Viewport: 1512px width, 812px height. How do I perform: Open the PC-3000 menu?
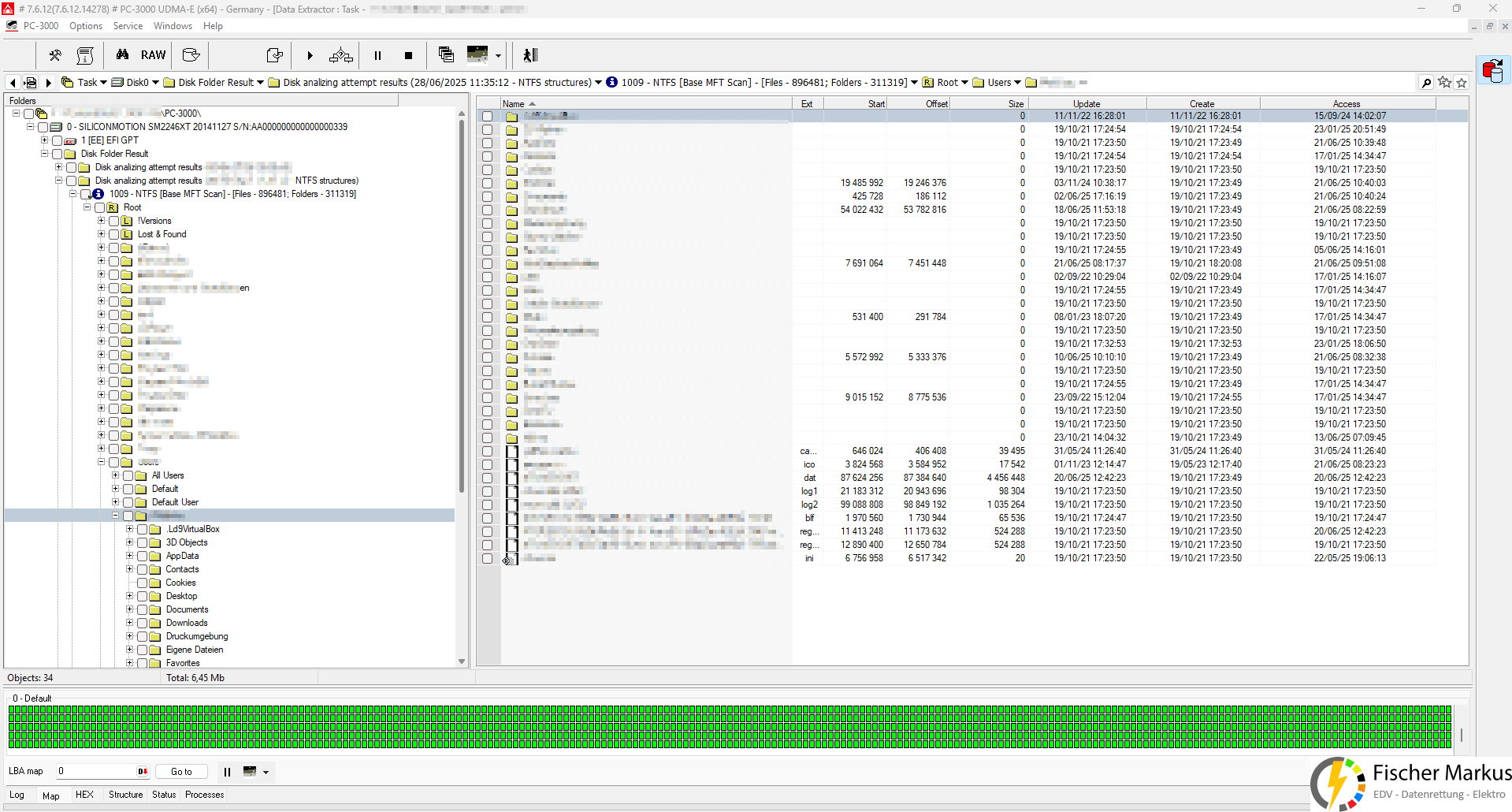coord(41,26)
